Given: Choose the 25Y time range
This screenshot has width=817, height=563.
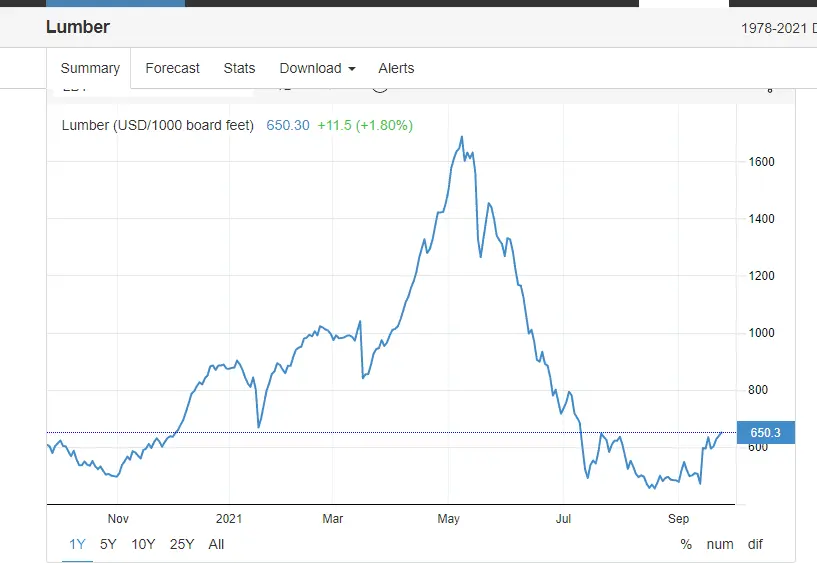Looking at the screenshot, I should (182, 544).
